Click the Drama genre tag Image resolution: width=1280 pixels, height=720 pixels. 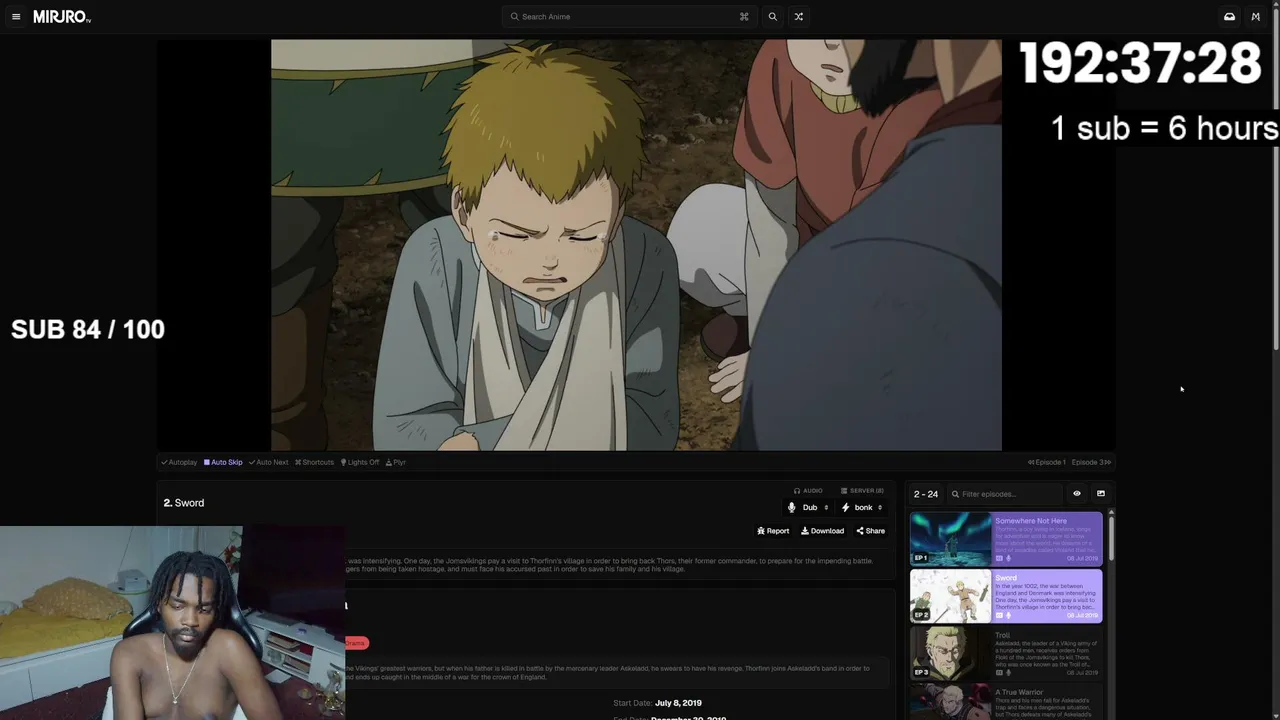click(356, 643)
